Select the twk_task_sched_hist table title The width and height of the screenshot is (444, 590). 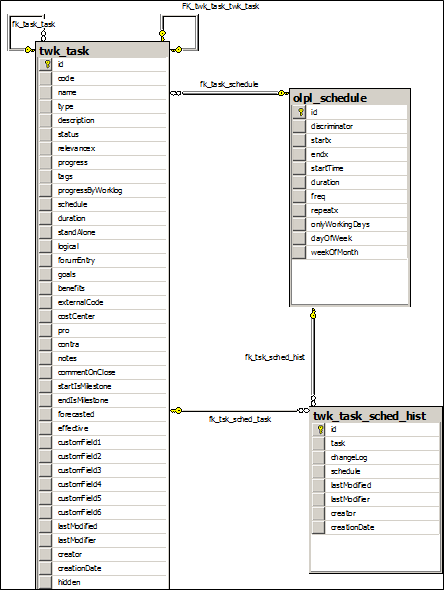369,416
